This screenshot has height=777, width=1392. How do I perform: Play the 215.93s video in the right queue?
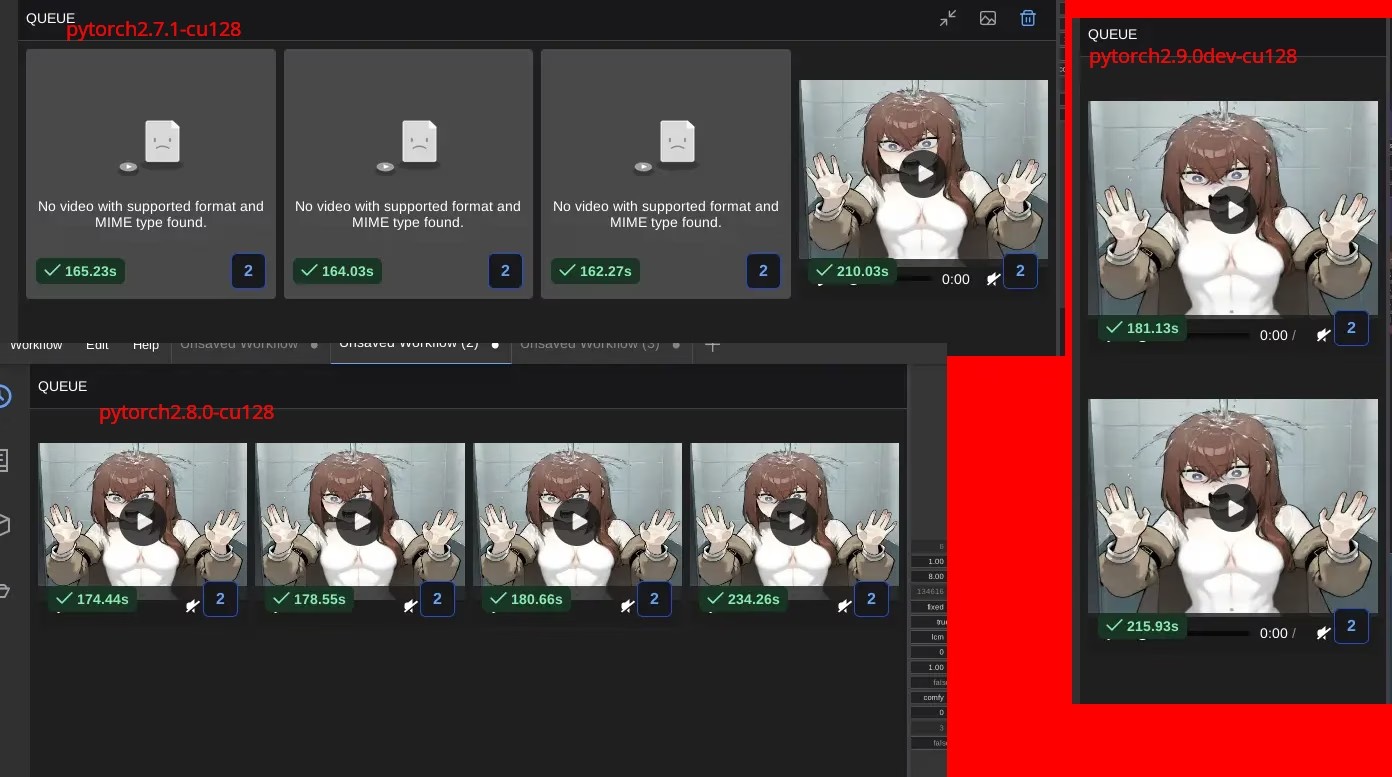point(1233,508)
